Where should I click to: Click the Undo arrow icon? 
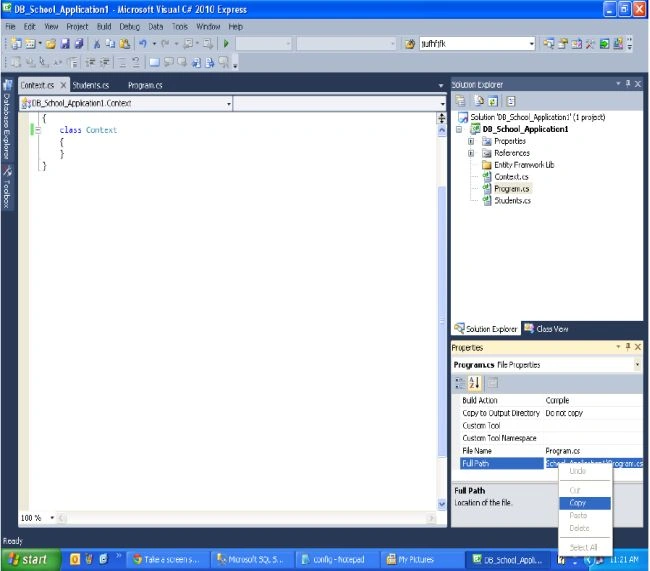(x=143, y=44)
